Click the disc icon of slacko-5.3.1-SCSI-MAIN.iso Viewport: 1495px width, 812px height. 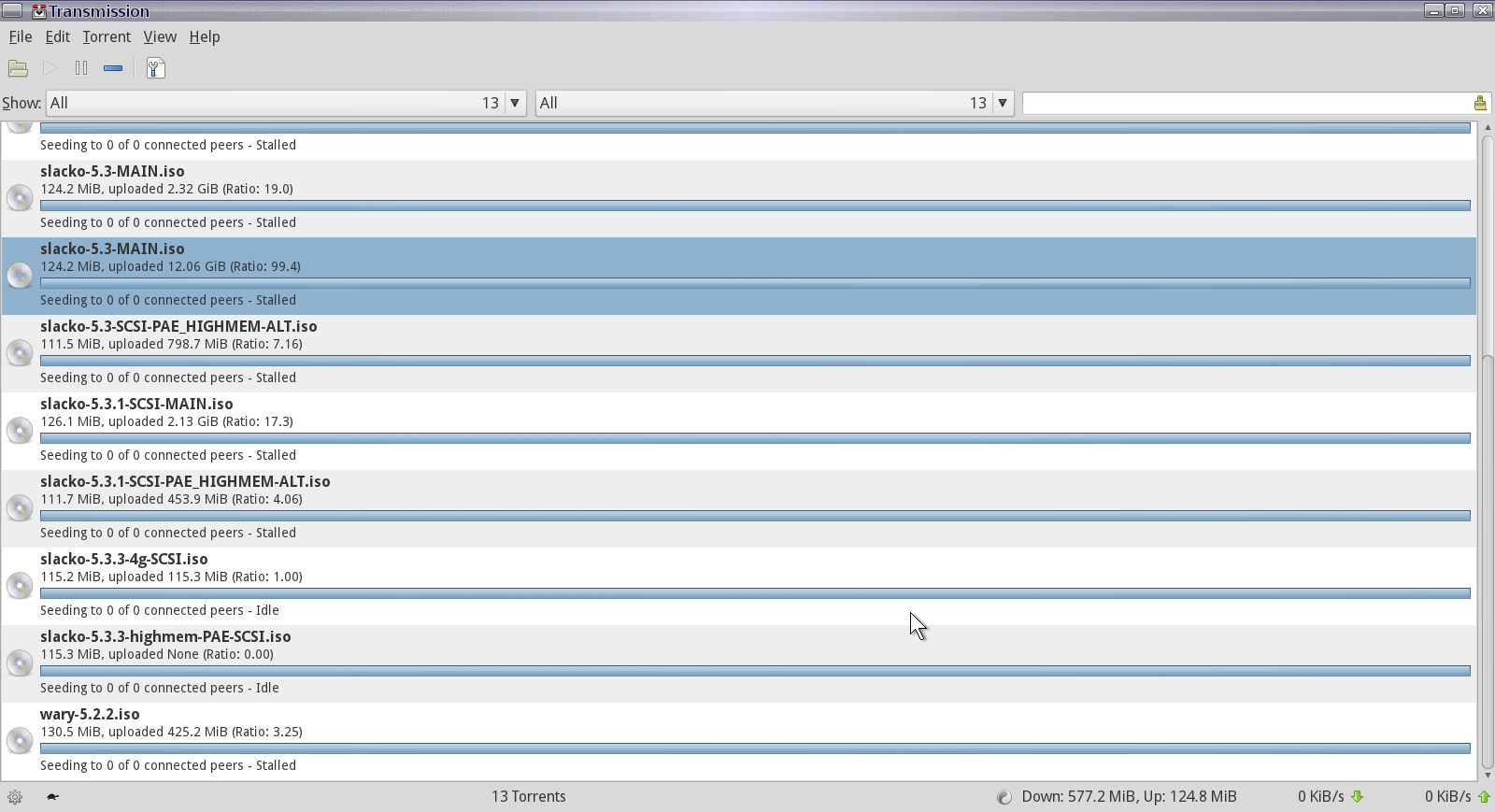tap(20, 430)
